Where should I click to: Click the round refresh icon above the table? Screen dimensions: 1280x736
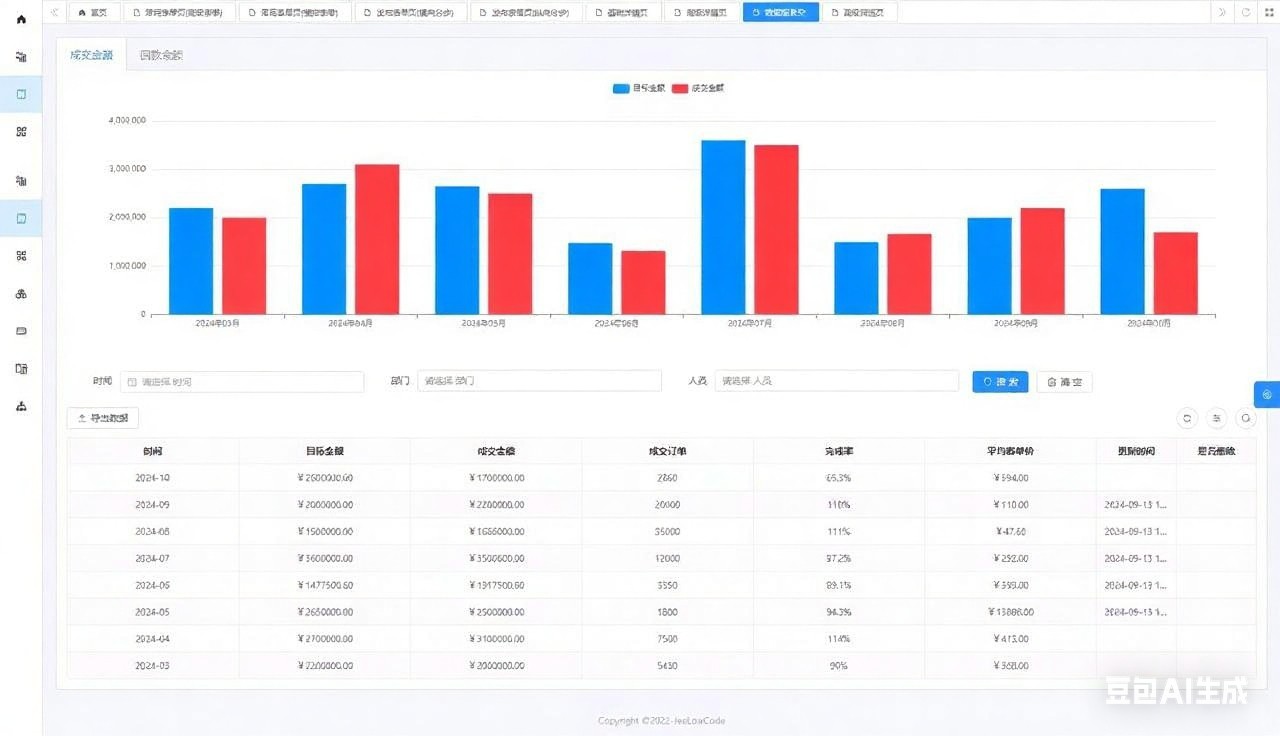click(1187, 419)
